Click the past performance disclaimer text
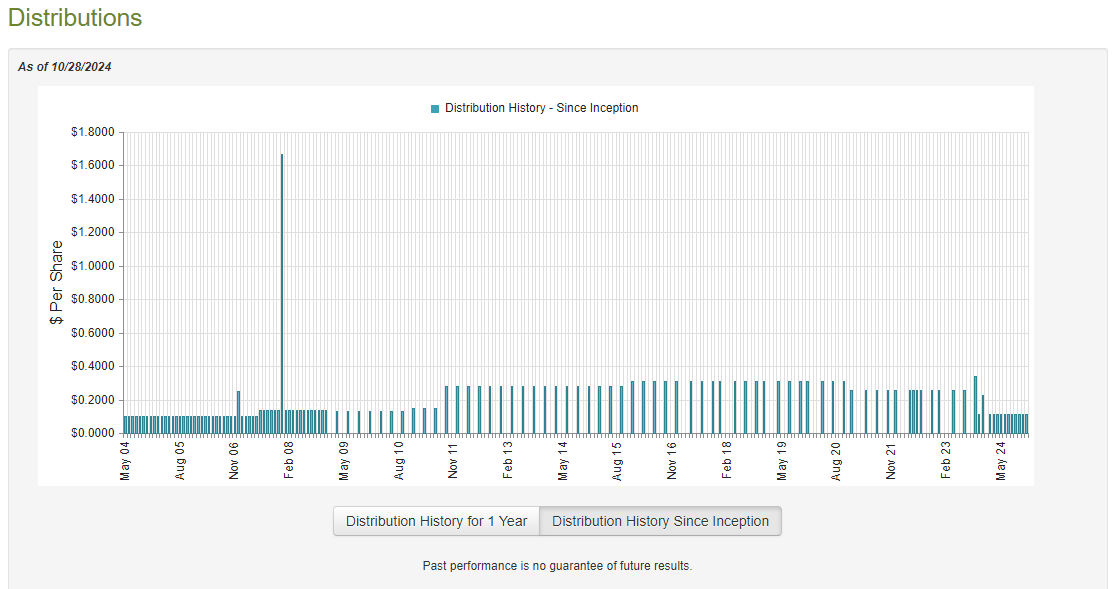This screenshot has width=1114, height=589. [x=557, y=566]
